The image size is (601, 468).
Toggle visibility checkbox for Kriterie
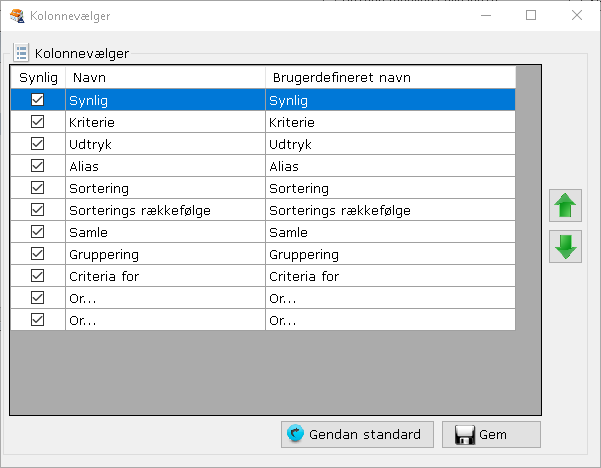pos(38,122)
